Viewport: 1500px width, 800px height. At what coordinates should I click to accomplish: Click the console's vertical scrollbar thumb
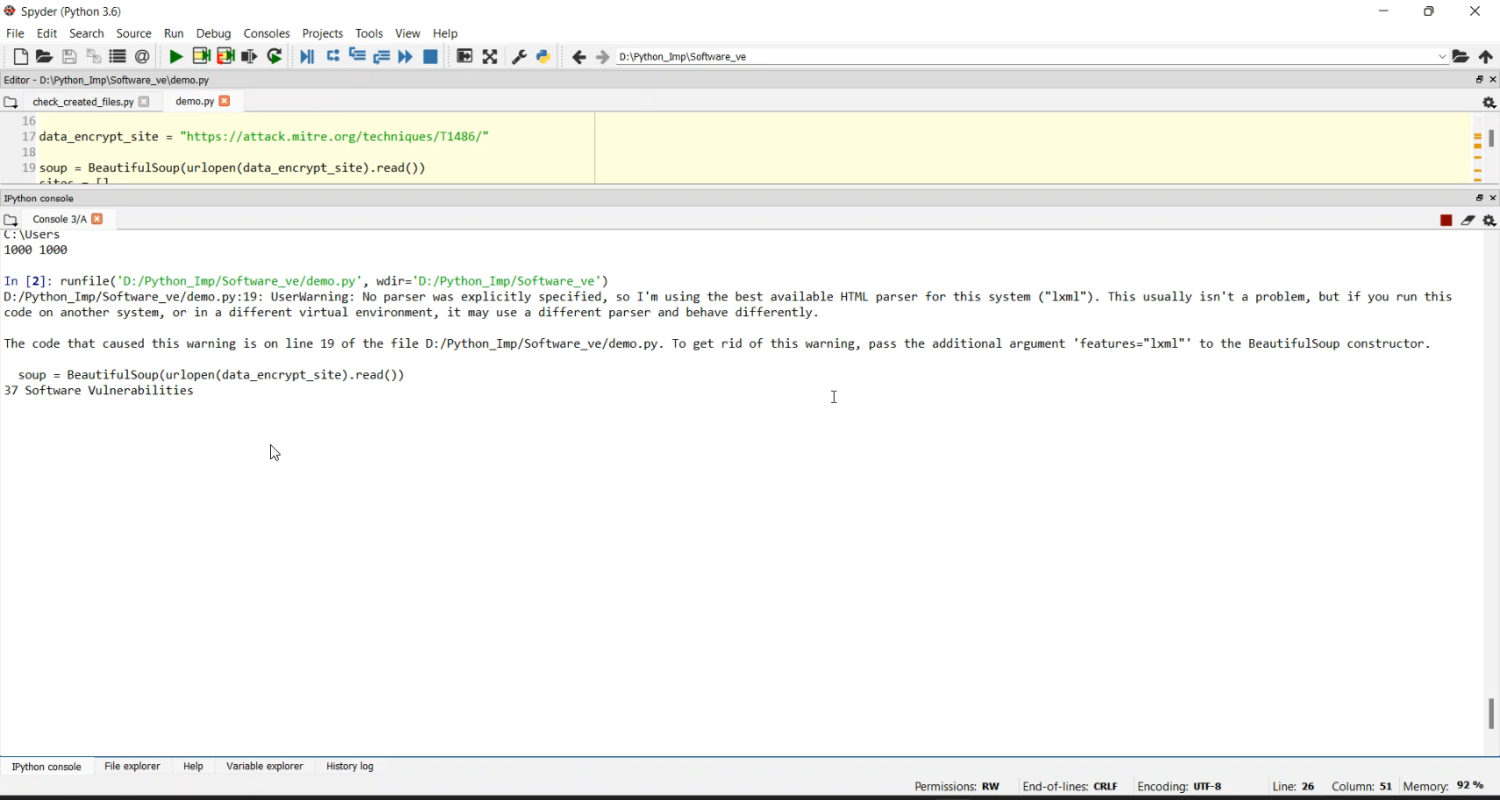[x=1491, y=713]
